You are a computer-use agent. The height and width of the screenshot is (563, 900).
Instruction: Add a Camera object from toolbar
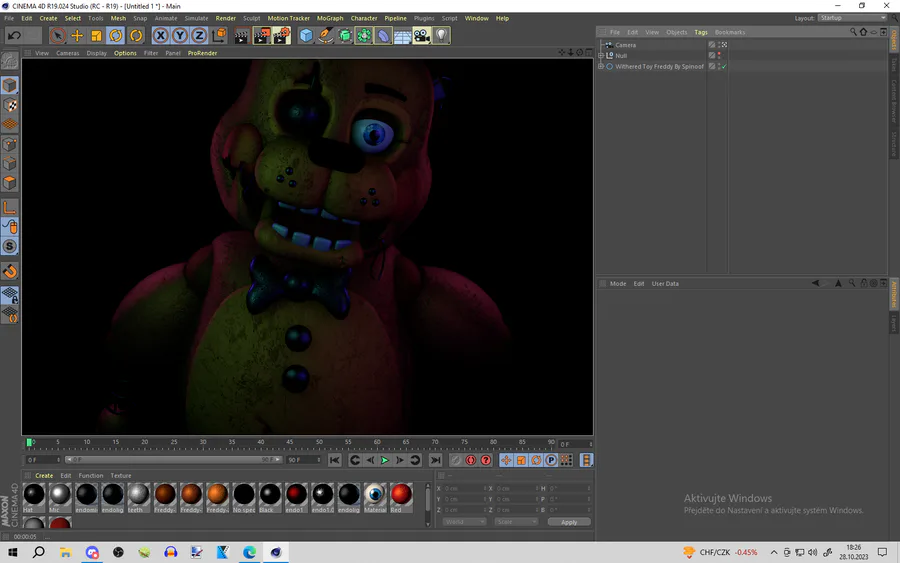pyautogui.click(x=422, y=36)
